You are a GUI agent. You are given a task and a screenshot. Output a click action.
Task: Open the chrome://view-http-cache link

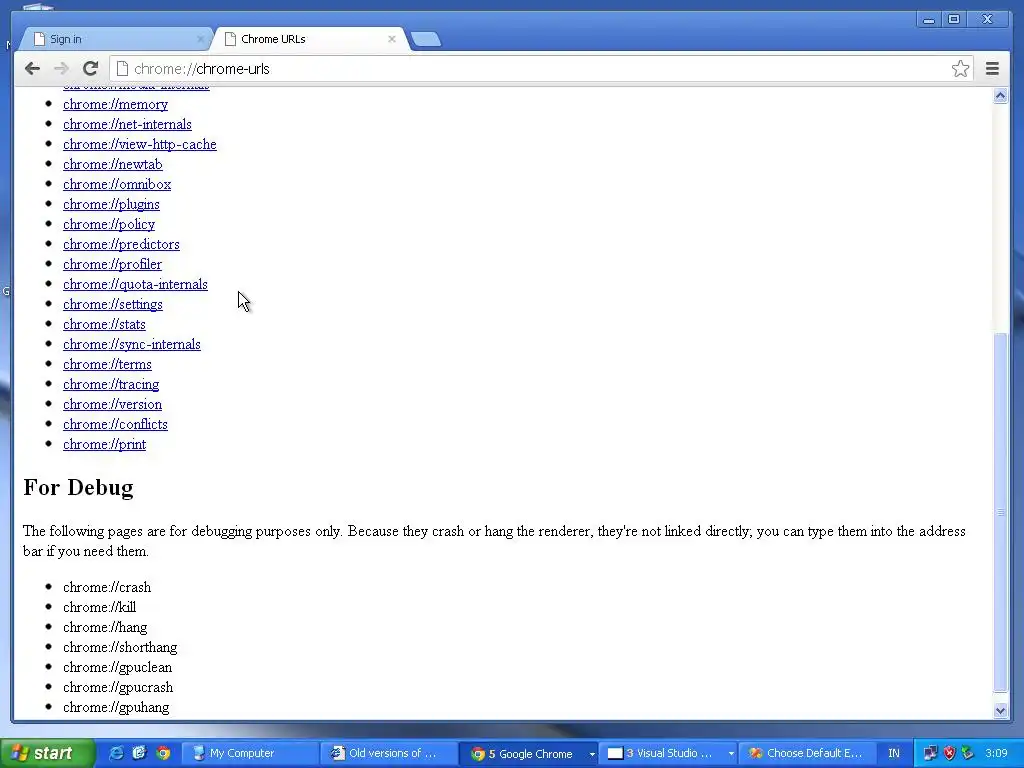(140, 144)
